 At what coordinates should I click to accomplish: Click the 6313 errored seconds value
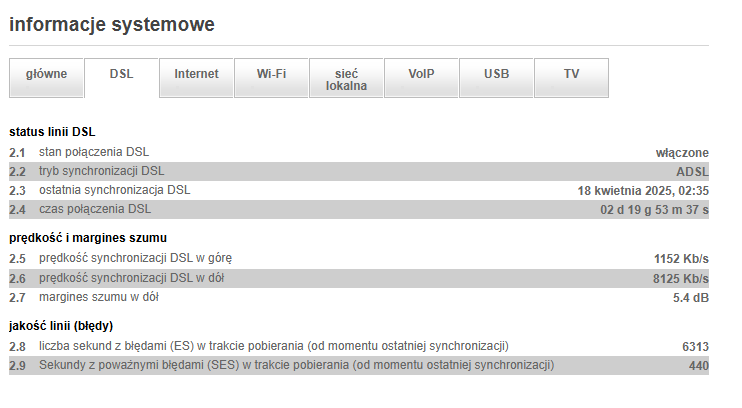tap(695, 347)
